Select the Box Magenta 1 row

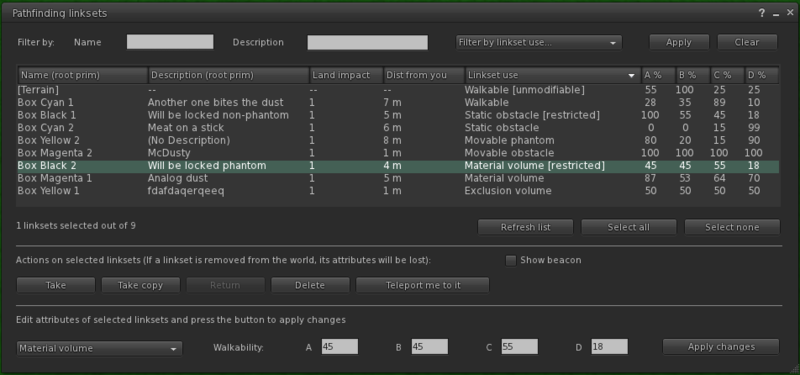pyautogui.click(x=398, y=179)
